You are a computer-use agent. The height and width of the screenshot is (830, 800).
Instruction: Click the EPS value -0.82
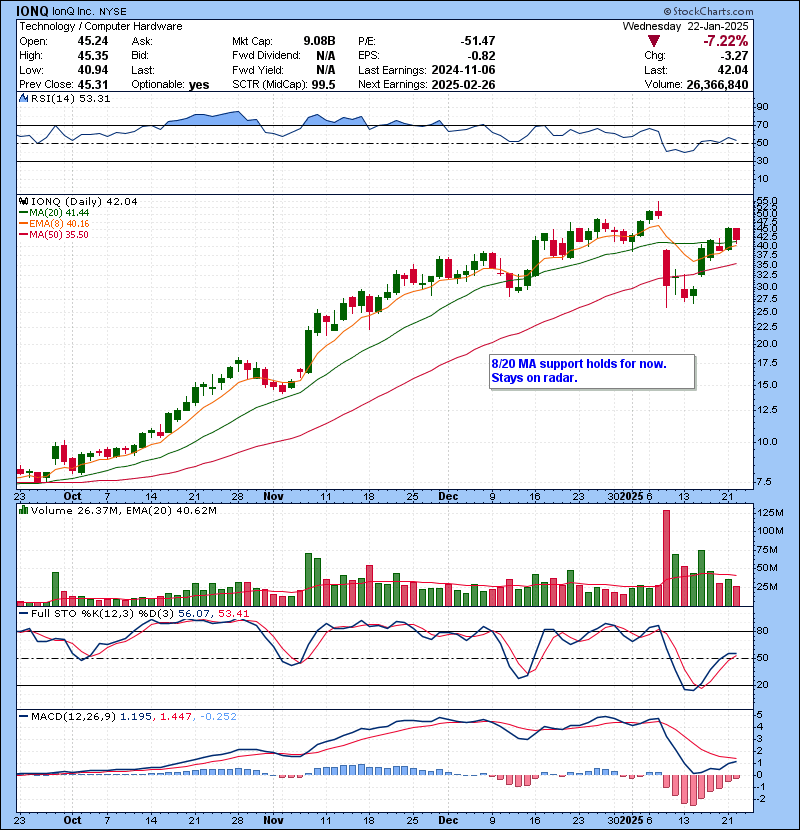[x=481, y=56]
